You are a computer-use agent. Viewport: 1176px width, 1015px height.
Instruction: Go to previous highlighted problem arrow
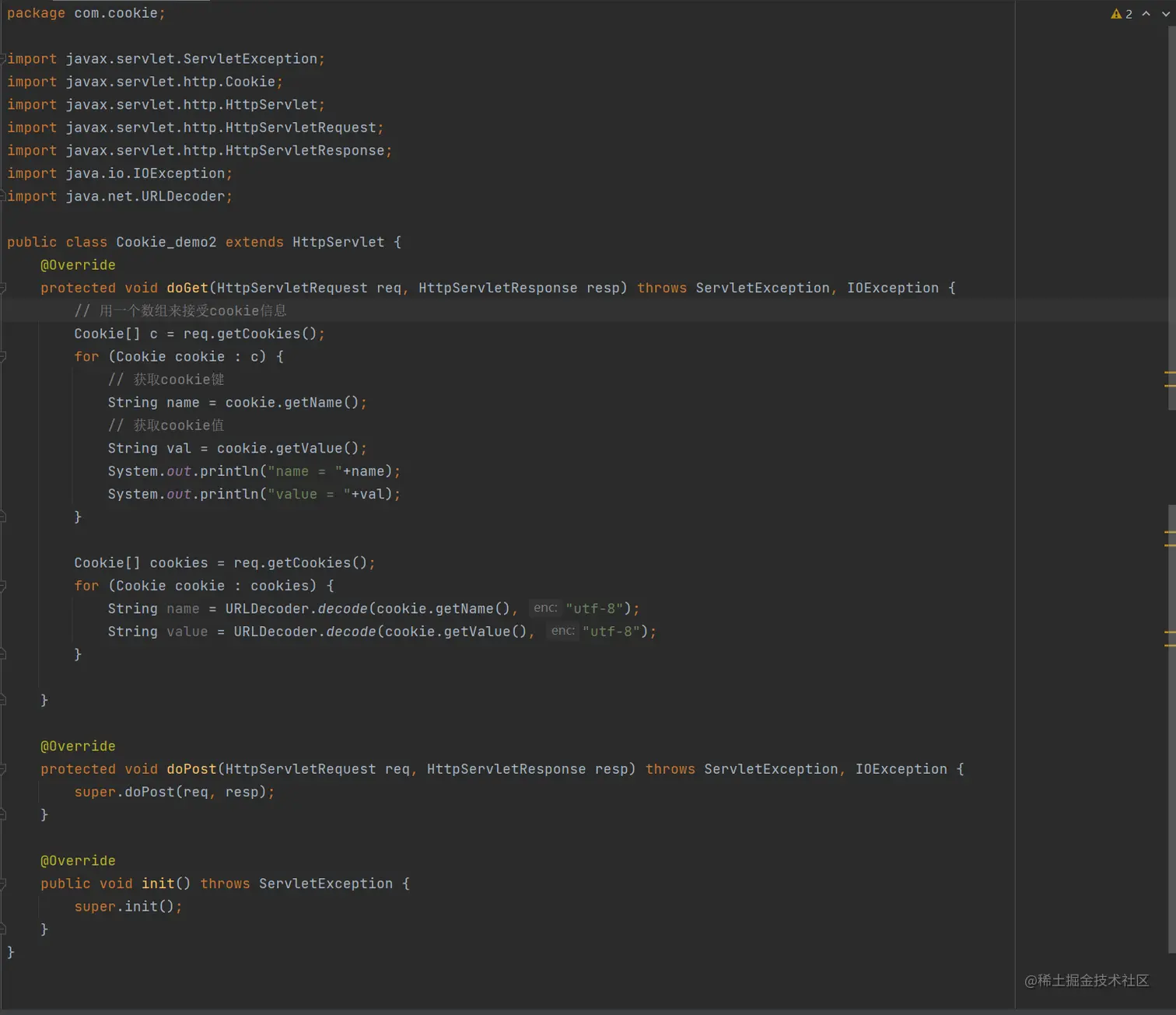coord(1146,14)
